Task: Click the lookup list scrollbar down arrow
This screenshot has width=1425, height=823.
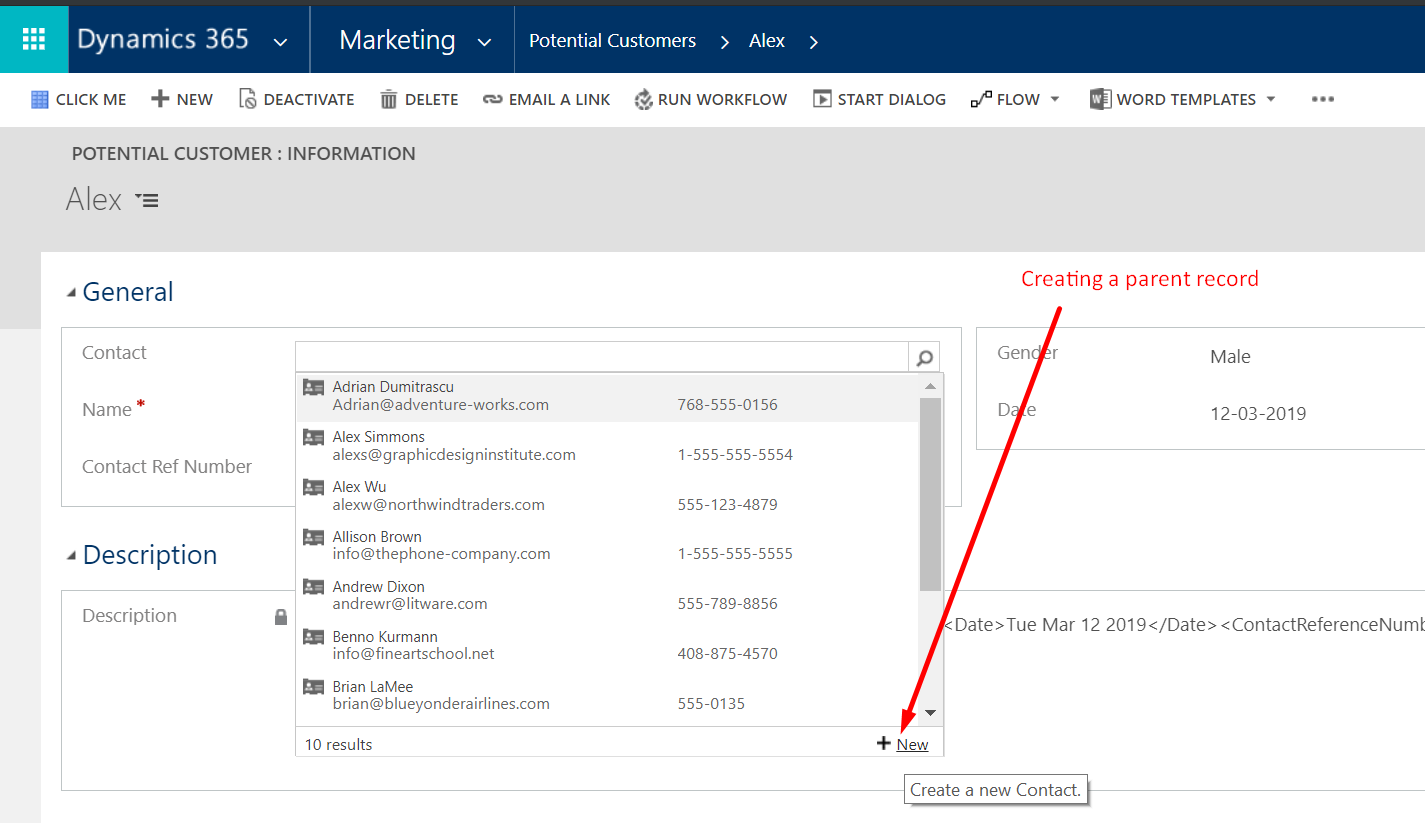Action: pyautogui.click(x=930, y=713)
